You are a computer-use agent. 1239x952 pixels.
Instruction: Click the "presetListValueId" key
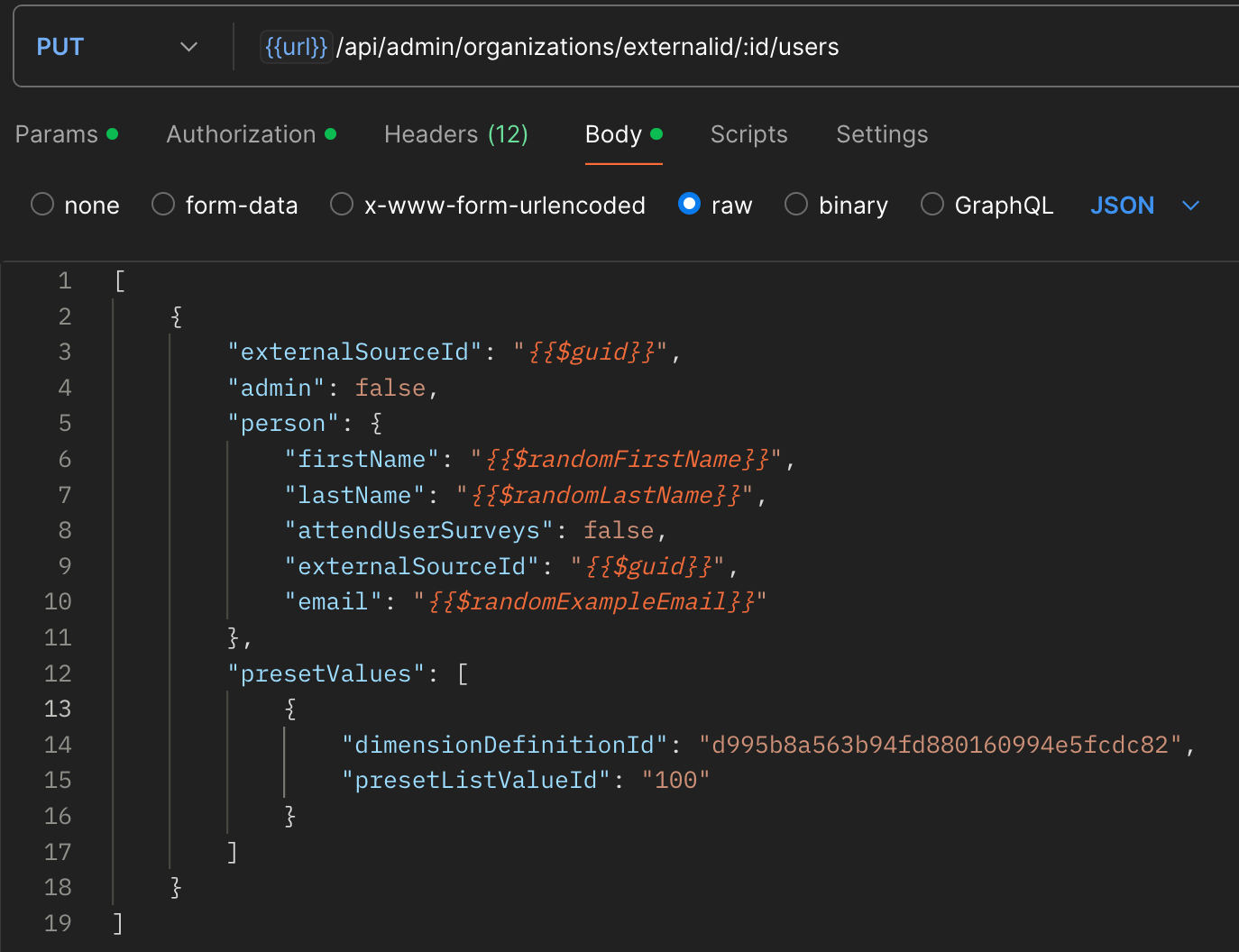pos(476,780)
